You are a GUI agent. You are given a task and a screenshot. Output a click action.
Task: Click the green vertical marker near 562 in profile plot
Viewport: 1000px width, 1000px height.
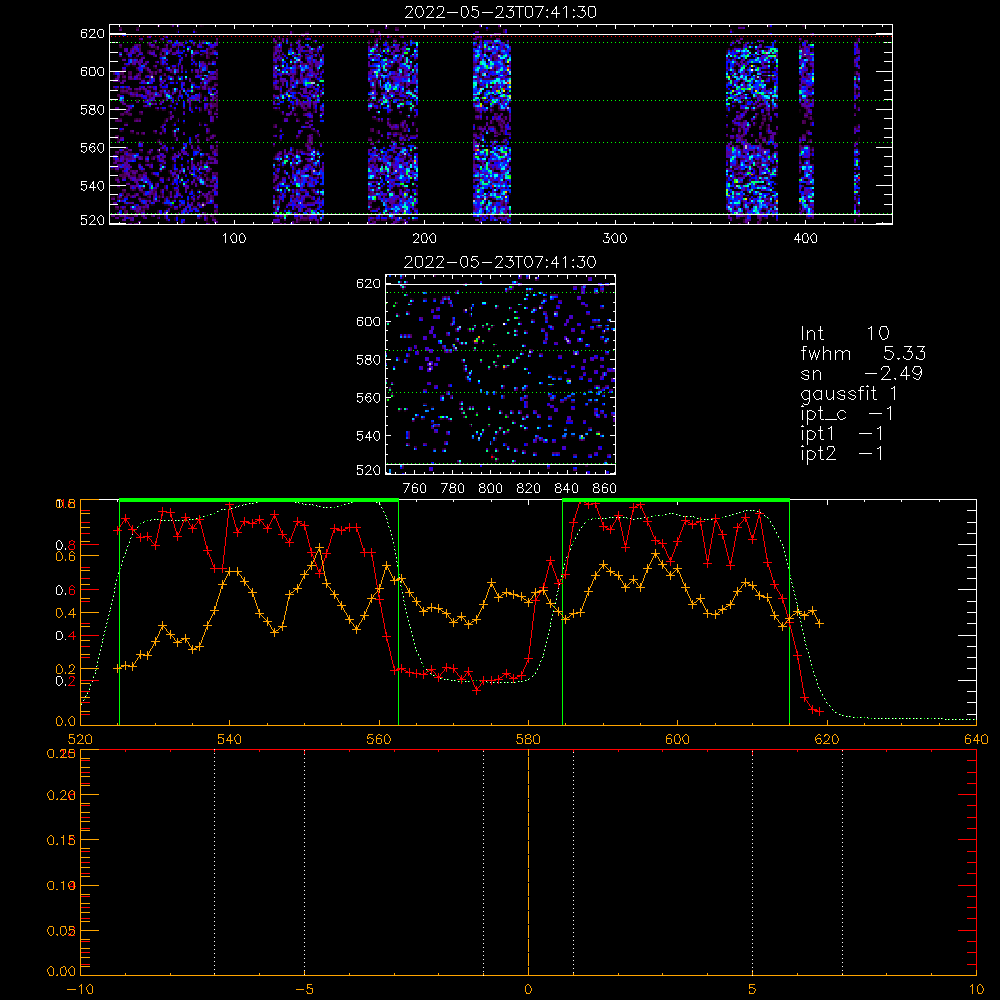(399, 612)
